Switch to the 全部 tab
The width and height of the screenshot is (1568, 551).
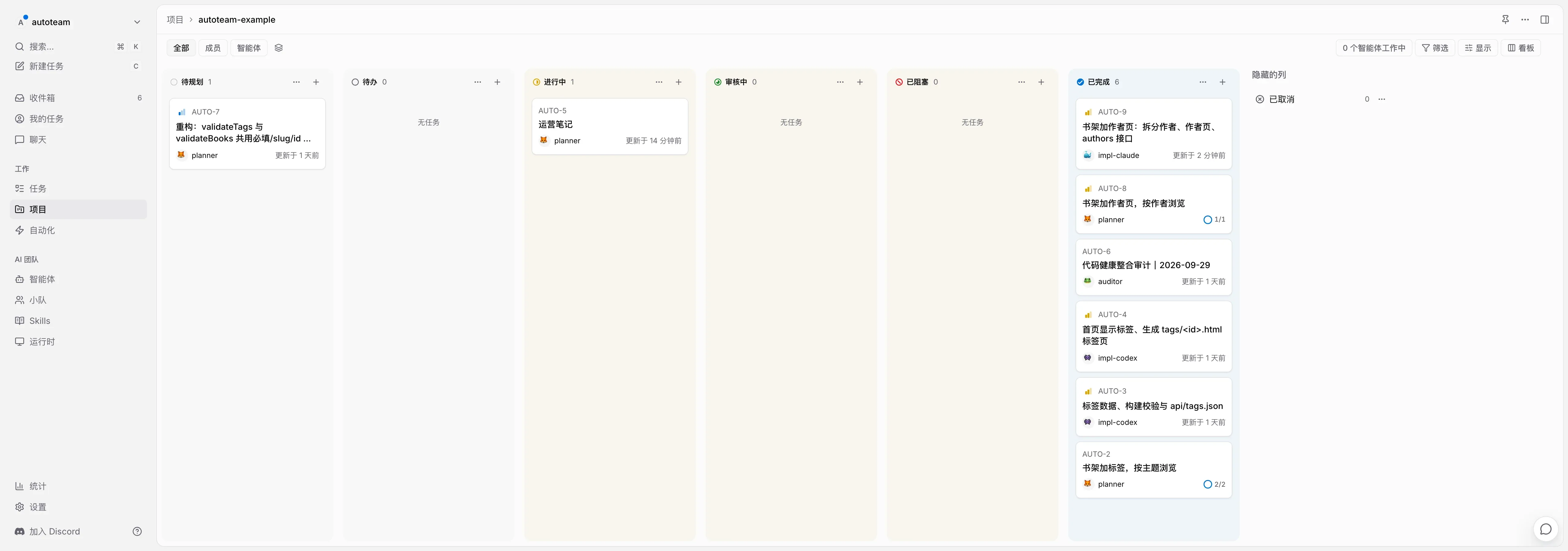(181, 48)
